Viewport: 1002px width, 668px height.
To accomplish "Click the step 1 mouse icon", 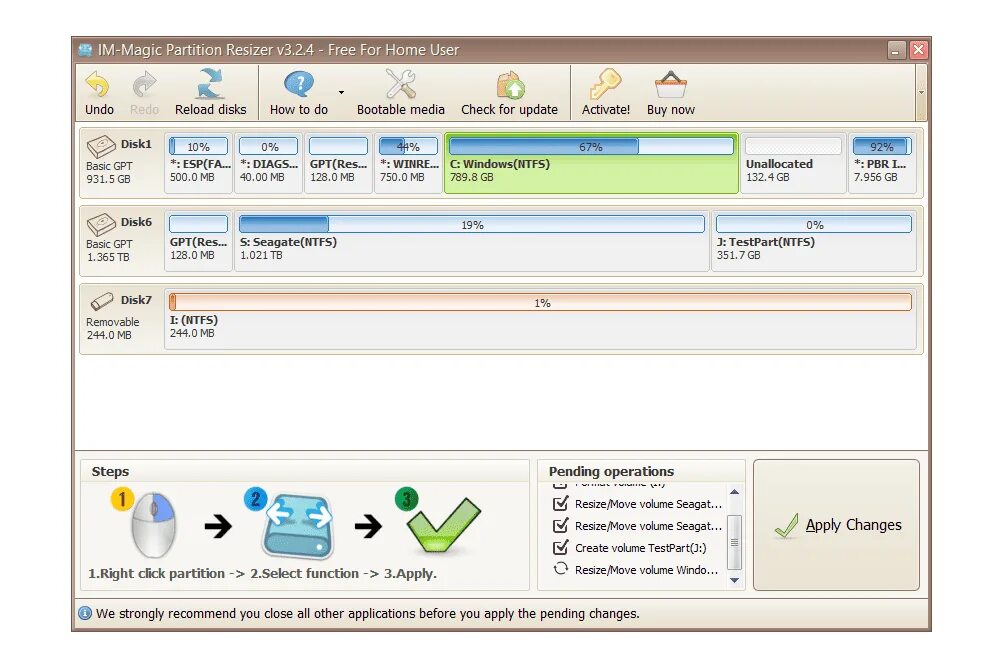I will coord(152,524).
